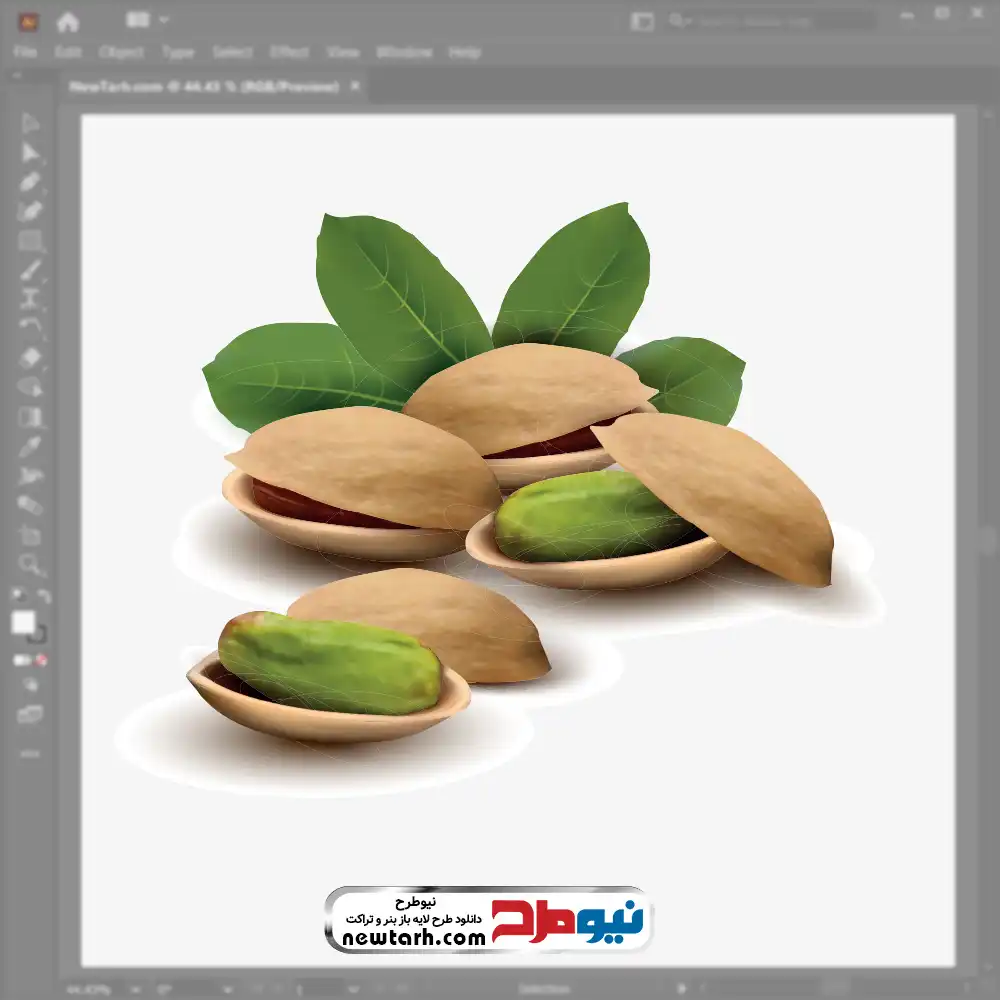
Task: Toggle the color/none mode buttons below swatch
Action: tap(30, 660)
